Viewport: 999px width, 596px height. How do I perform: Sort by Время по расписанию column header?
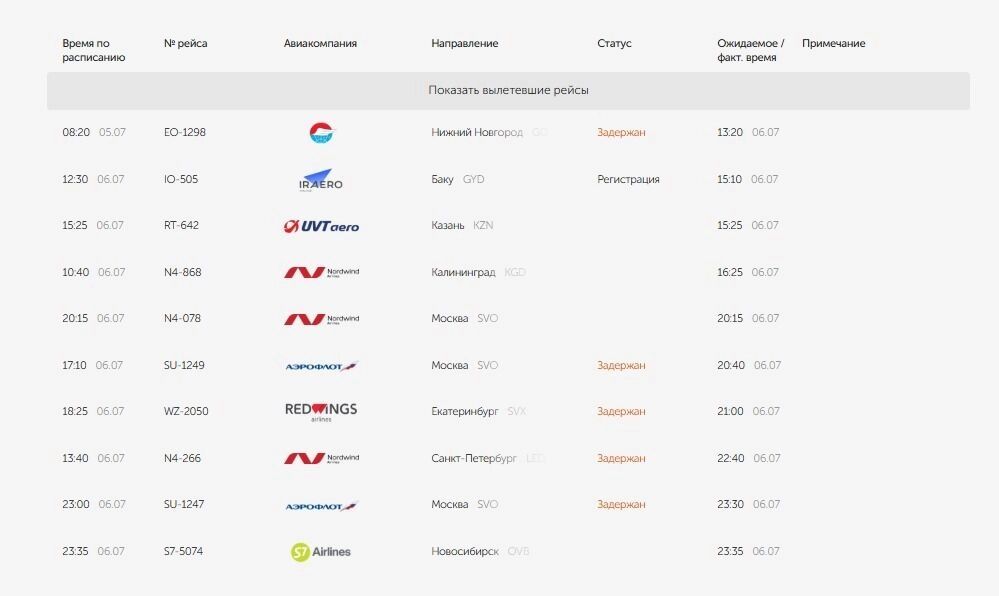click(93, 50)
